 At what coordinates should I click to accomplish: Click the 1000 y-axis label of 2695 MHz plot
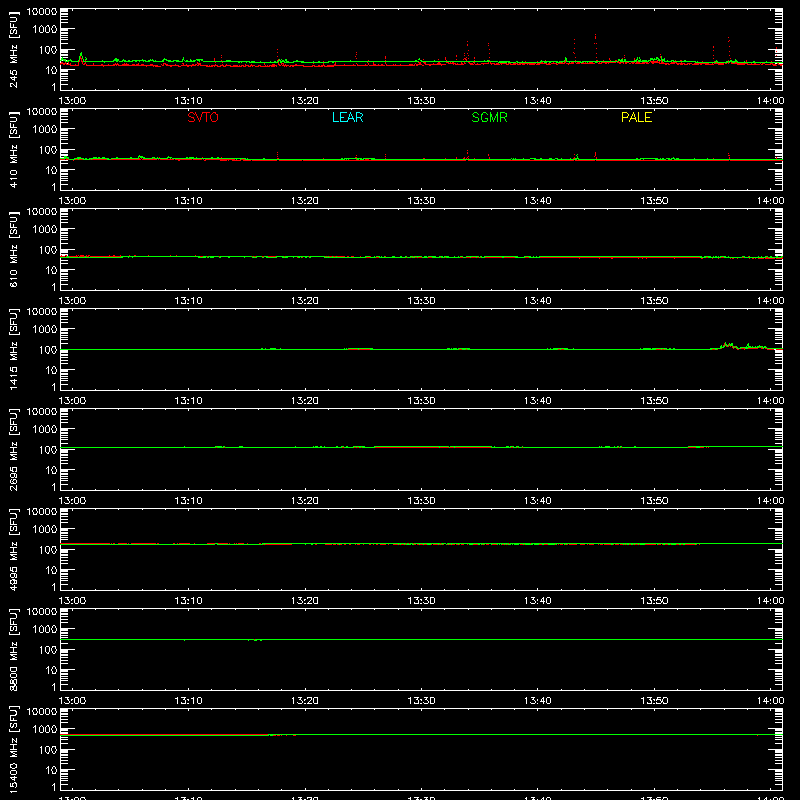(x=45, y=430)
